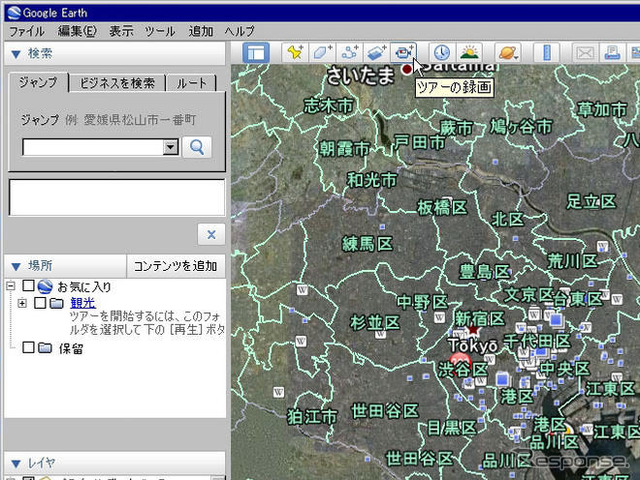Click the 観光 folder icon
Screen dimensions: 640x480
coord(57,303)
